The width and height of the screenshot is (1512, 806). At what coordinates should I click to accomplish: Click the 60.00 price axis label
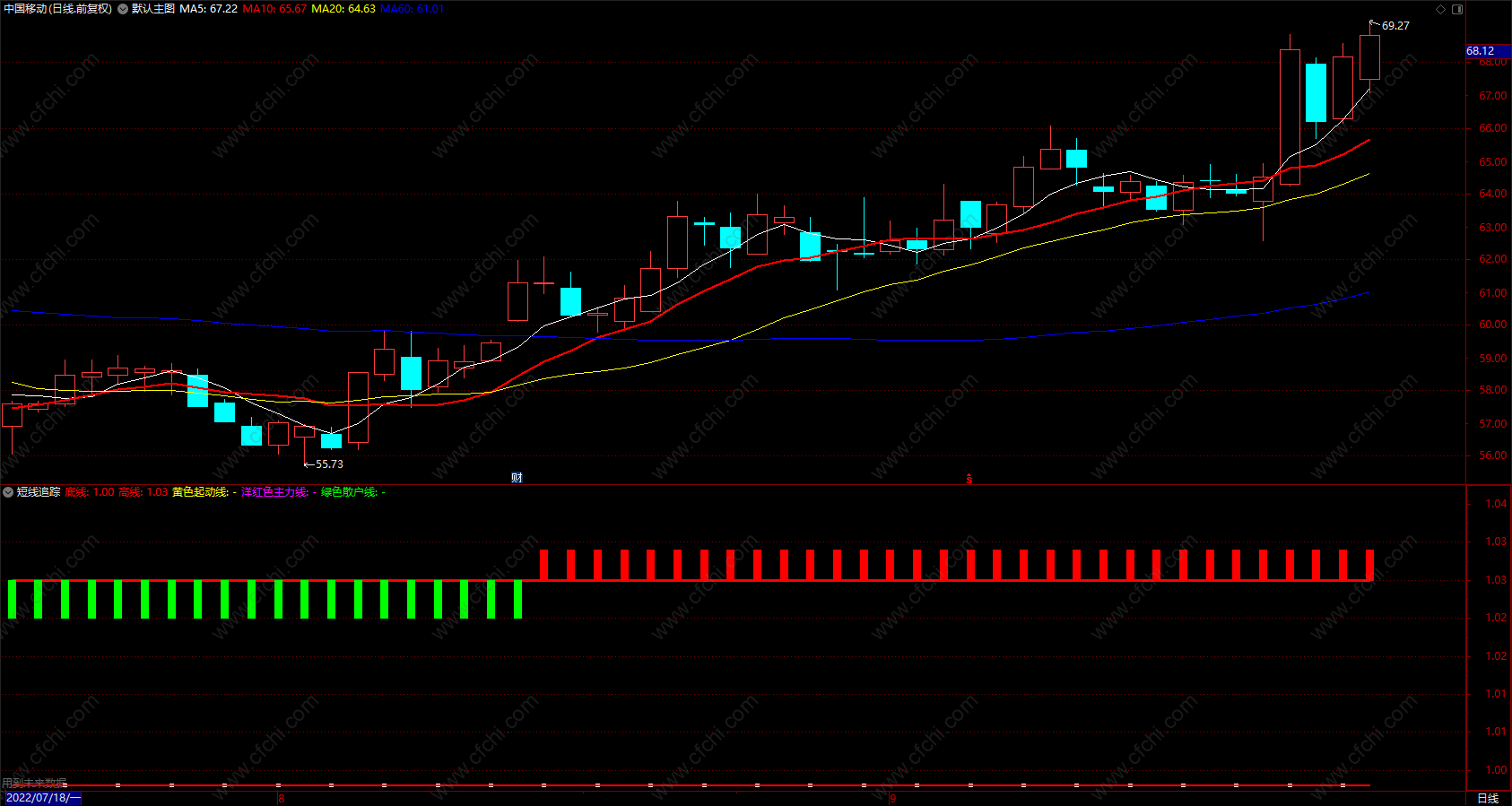point(1492,325)
